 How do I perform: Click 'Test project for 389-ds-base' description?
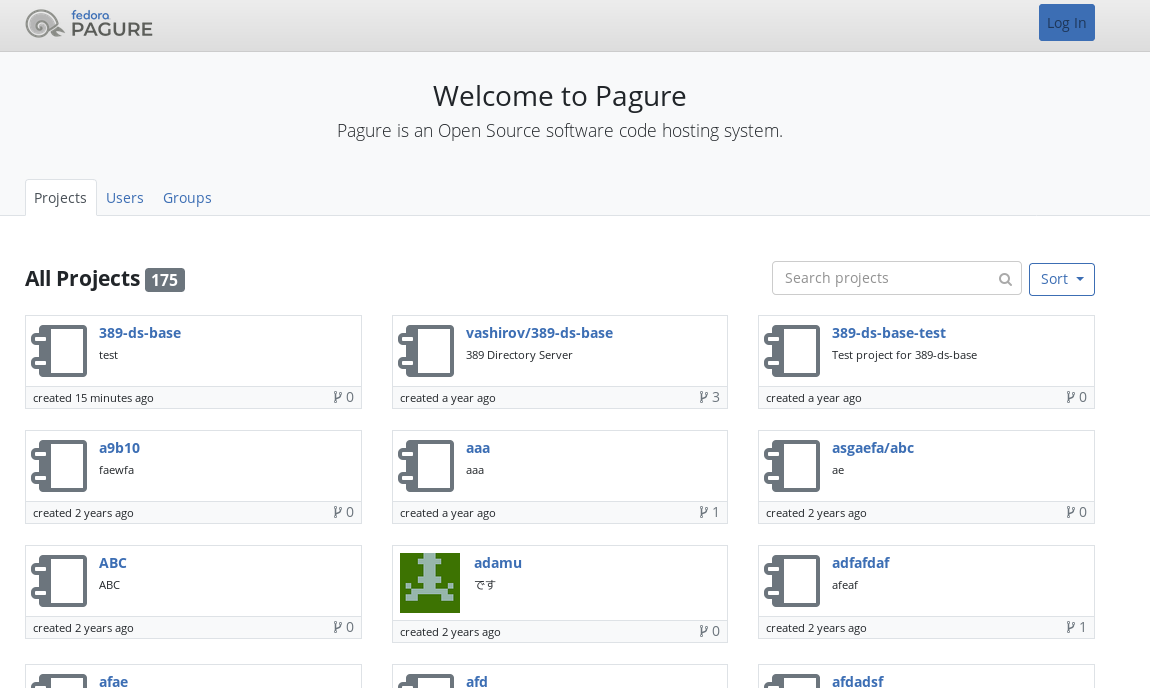[904, 355]
